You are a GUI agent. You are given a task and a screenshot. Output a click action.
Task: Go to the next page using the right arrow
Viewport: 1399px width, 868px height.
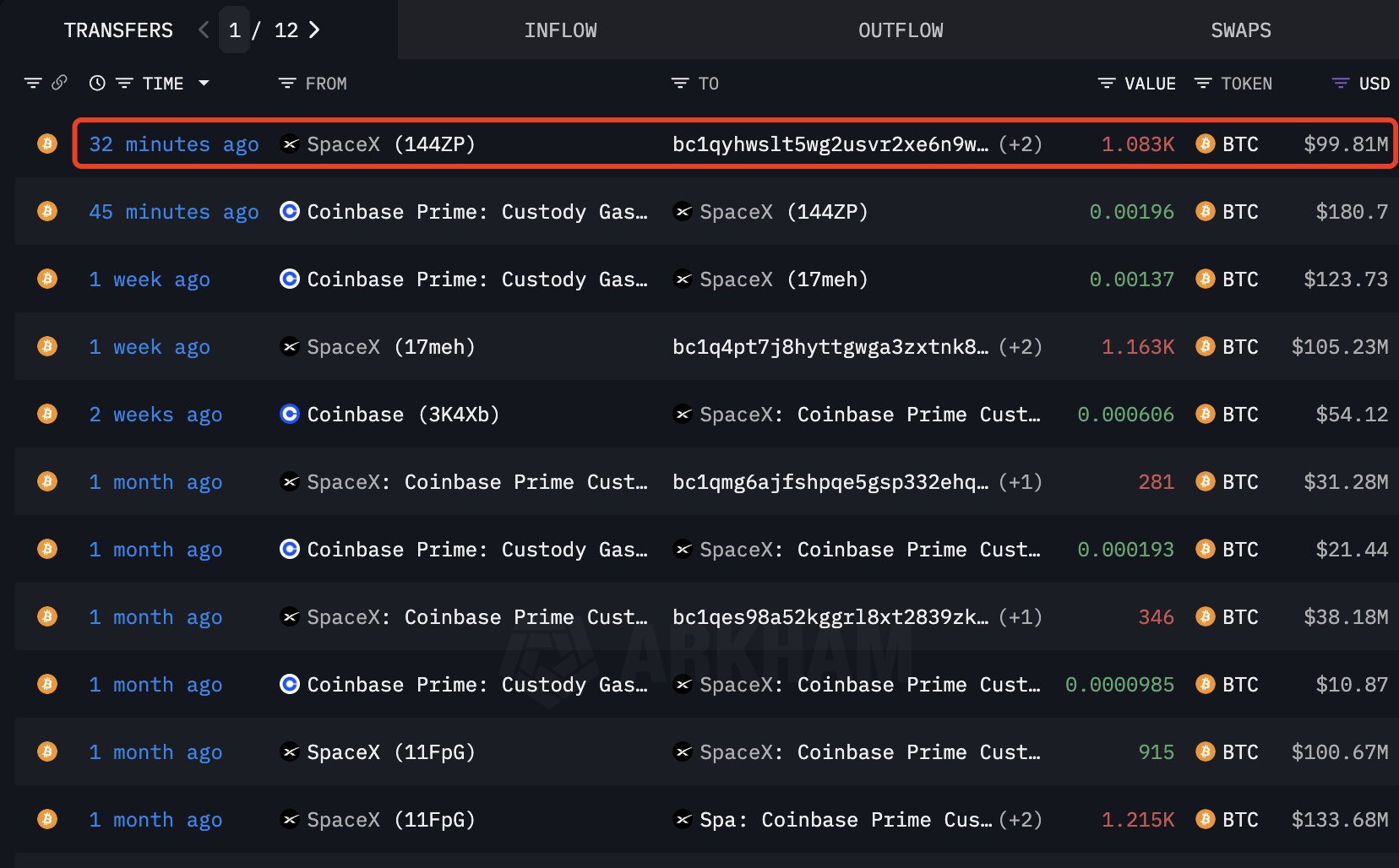[x=313, y=30]
